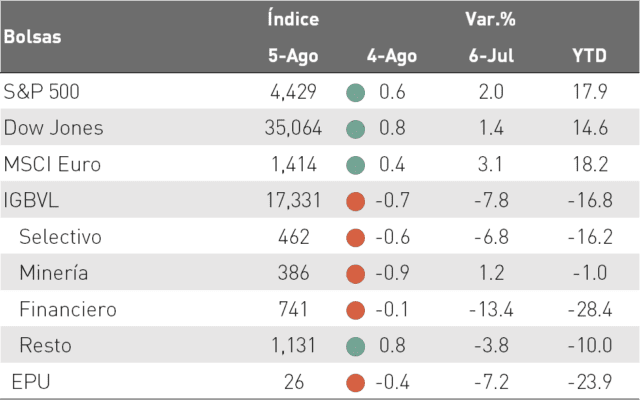Select the green circle for MSCI Euro
This screenshot has height=400, width=640.
(x=356, y=165)
